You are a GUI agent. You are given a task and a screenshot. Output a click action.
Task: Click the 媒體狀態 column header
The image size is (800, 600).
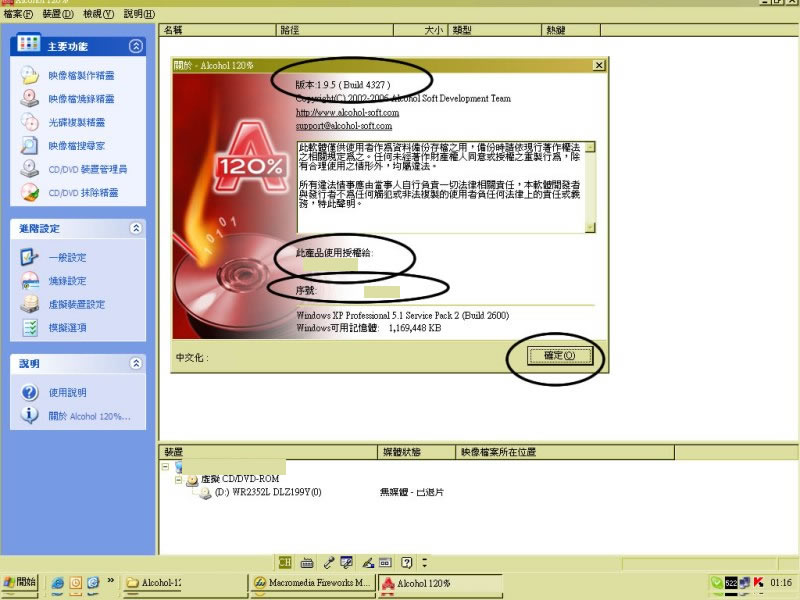click(x=416, y=452)
